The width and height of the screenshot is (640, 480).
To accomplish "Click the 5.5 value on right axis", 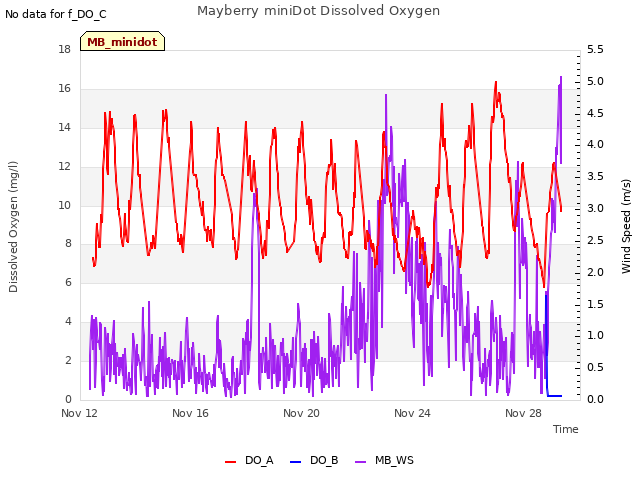I will pyautogui.click(x=595, y=49).
